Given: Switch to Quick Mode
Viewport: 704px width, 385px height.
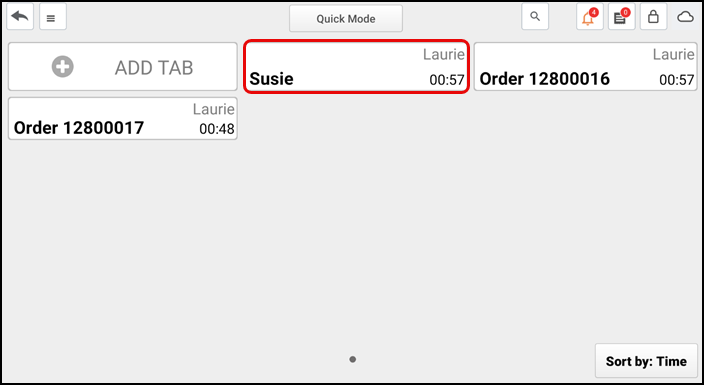Looking at the screenshot, I should pyautogui.click(x=346, y=18).
